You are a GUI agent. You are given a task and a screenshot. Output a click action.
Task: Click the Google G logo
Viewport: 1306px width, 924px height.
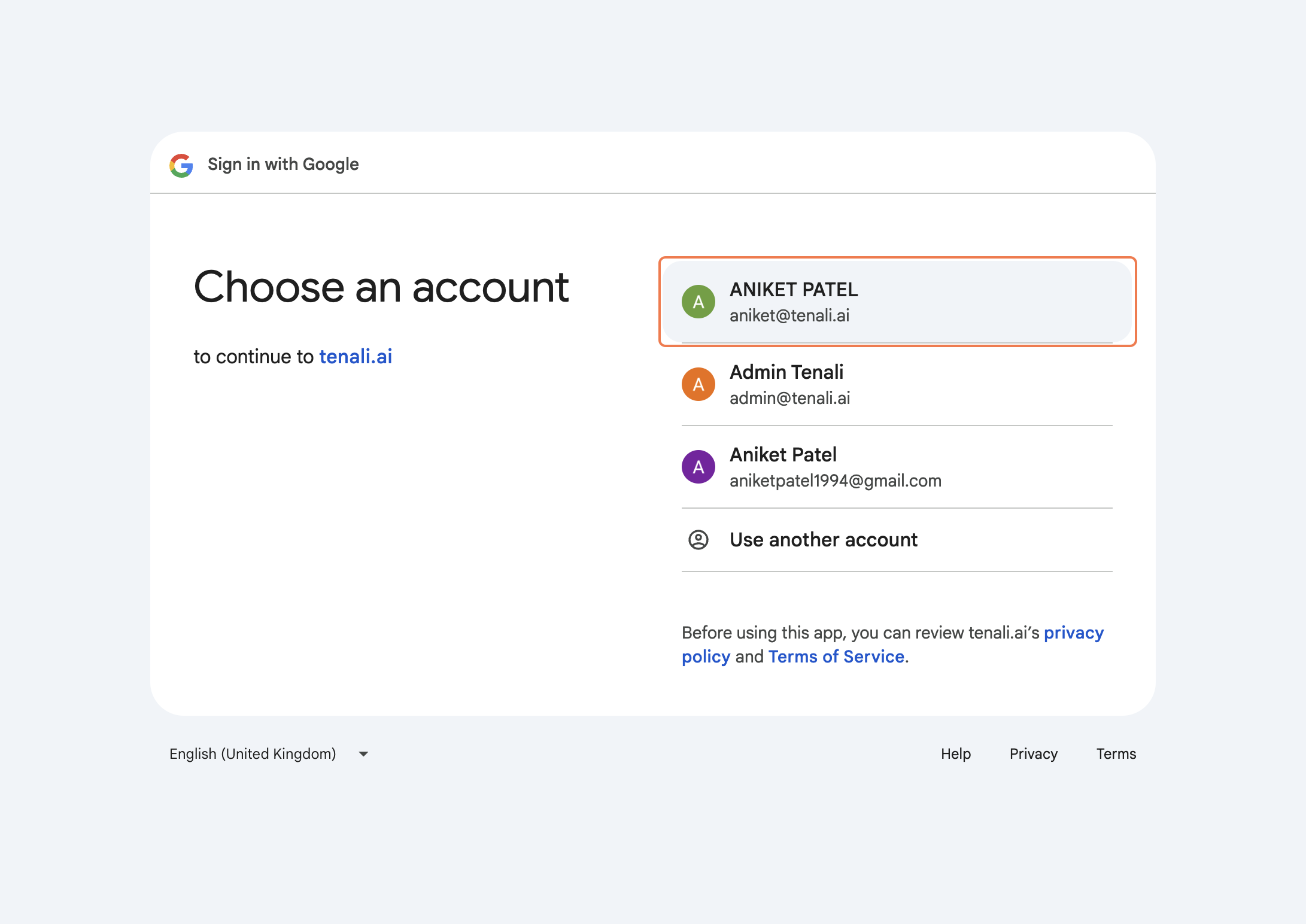[181, 165]
